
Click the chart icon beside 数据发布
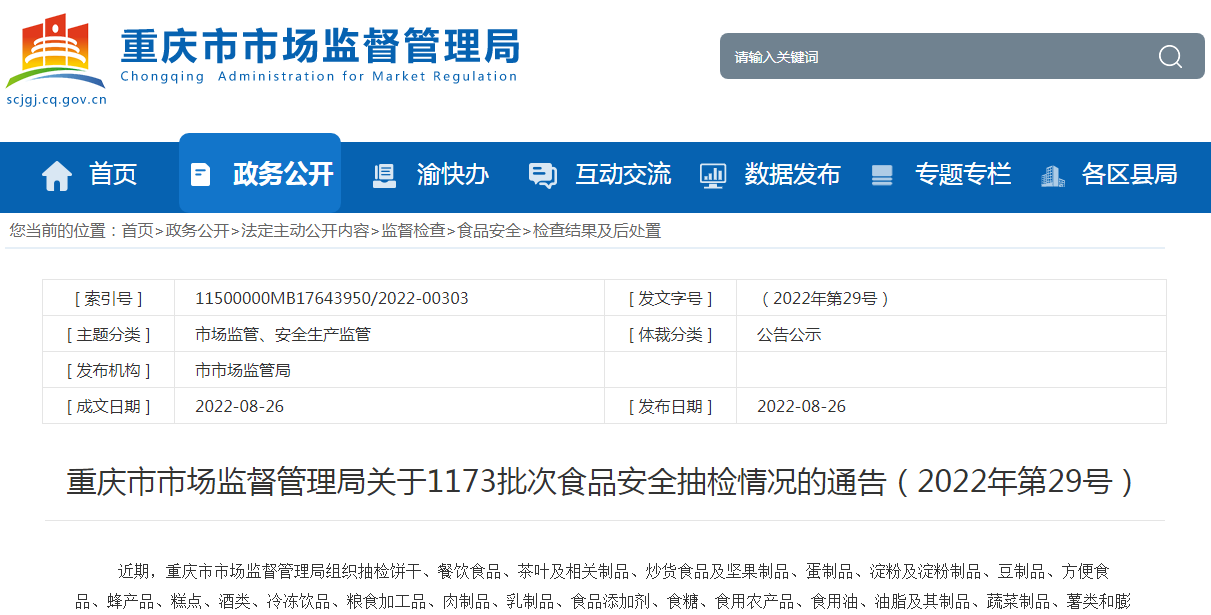[713, 176]
